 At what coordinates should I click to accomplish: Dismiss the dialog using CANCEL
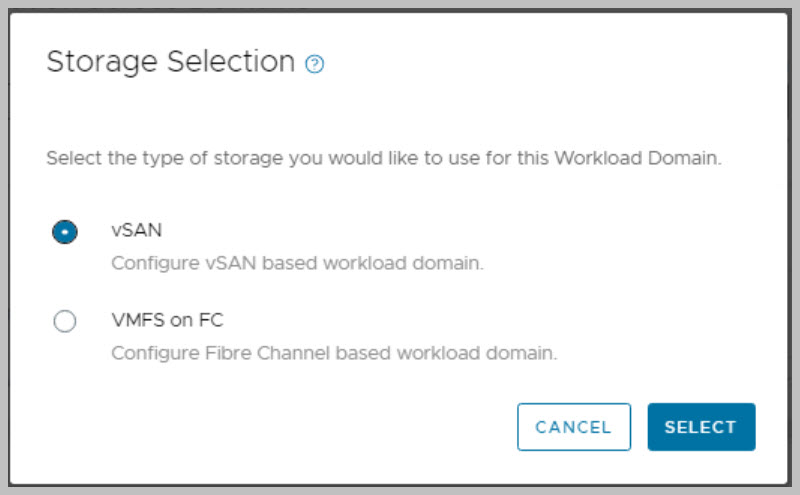[x=573, y=427]
